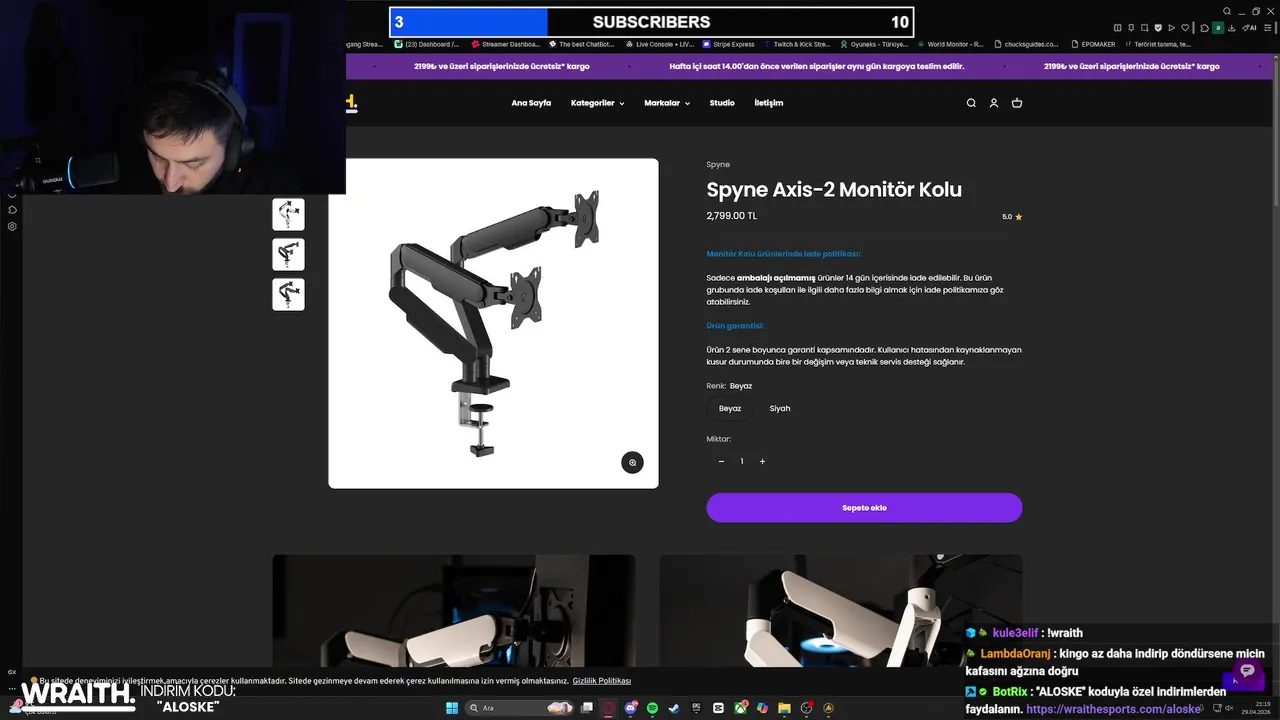This screenshot has width=1280, height=720.
Task: Click the Monitör Kolu iade politikası heading
Action: tap(783, 254)
